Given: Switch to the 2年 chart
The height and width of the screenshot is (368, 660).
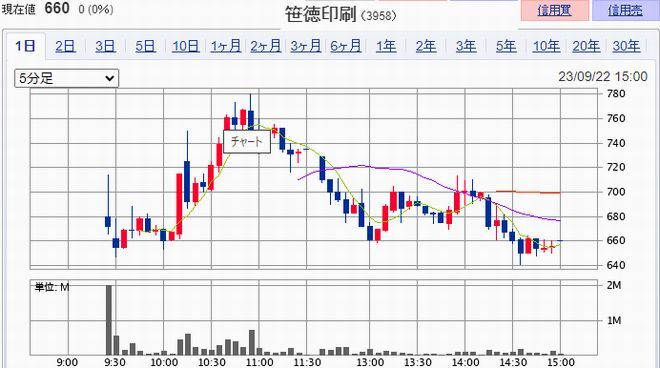Looking at the screenshot, I should 426,46.
